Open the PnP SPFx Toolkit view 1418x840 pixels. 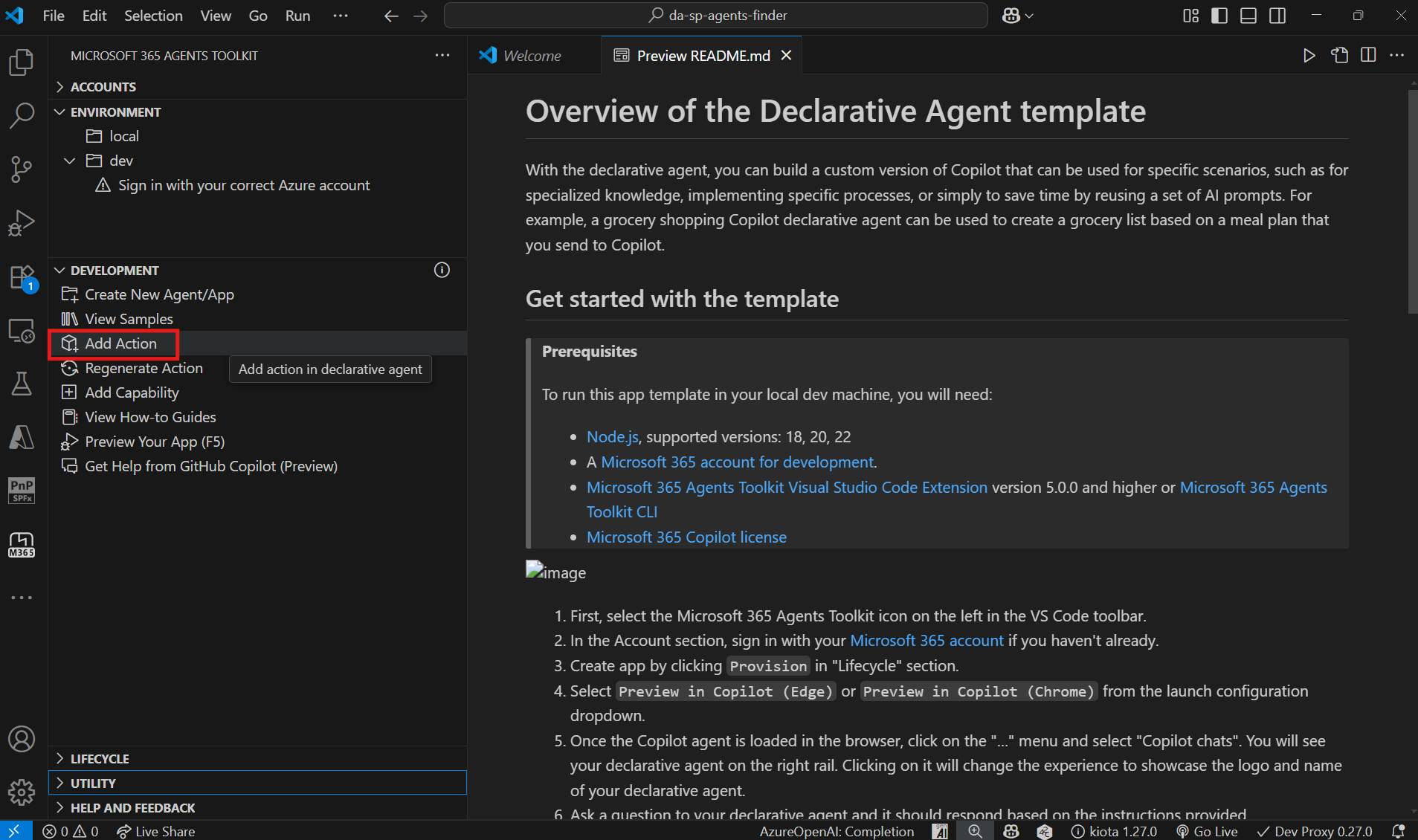coord(22,491)
